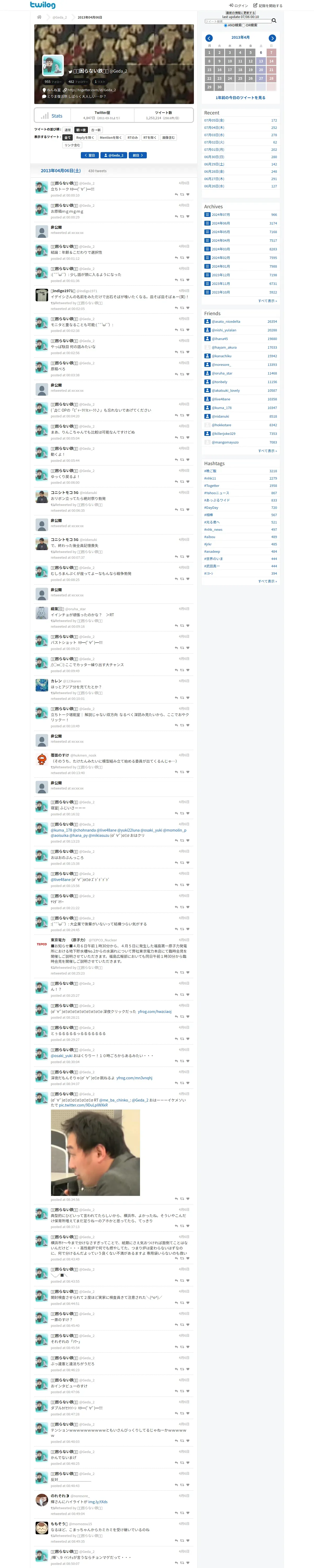The width and height of the screenshot is (314, 1568).
Task: Select calendar day 13
Action: pyautogui.click(x=261, y=61)
